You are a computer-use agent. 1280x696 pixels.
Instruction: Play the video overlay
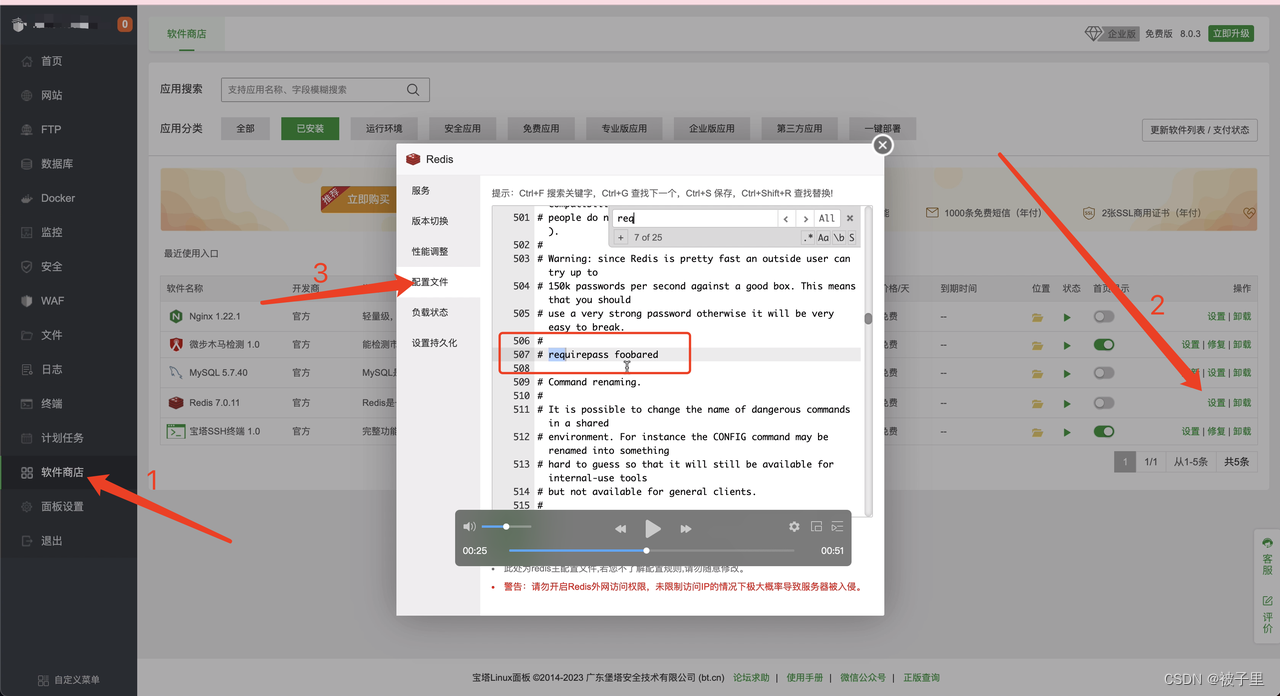[652, 528]
